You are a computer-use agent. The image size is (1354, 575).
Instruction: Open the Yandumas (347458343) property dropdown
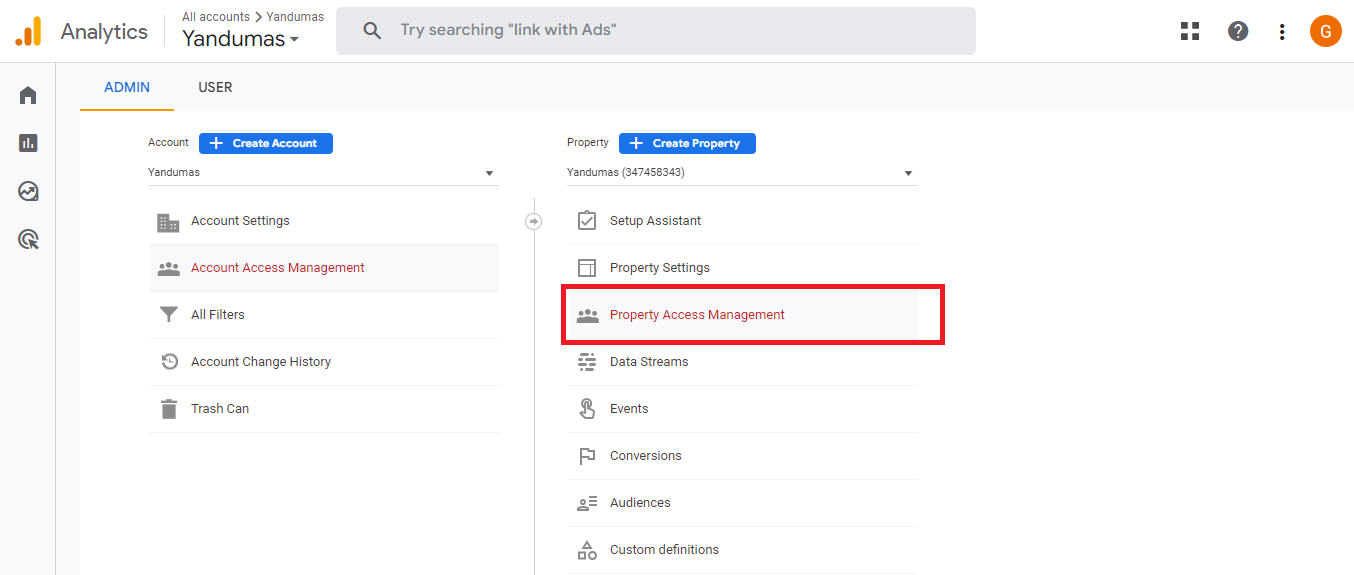[x=741, y=173]
